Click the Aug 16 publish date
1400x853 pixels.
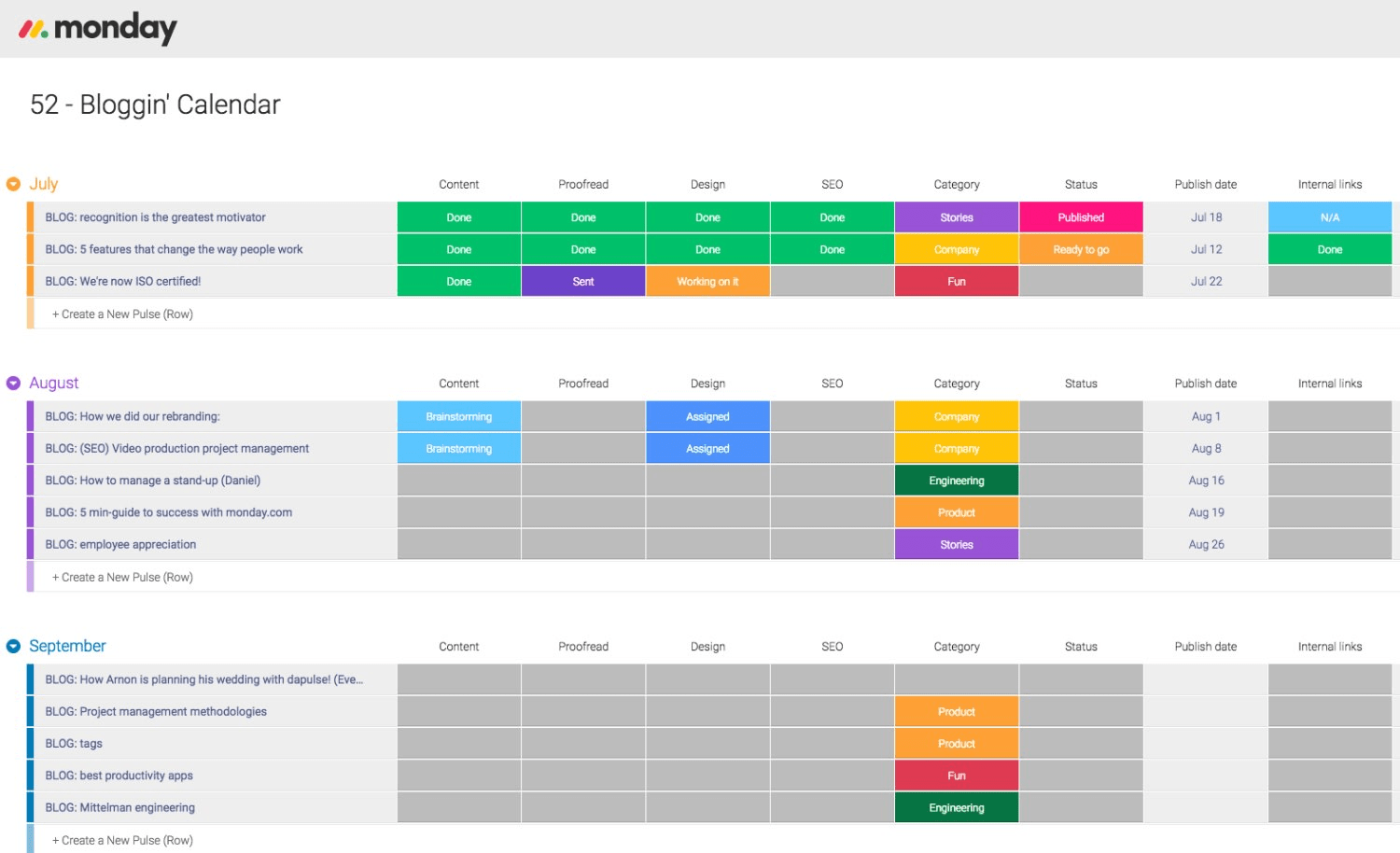(1206, 481)
